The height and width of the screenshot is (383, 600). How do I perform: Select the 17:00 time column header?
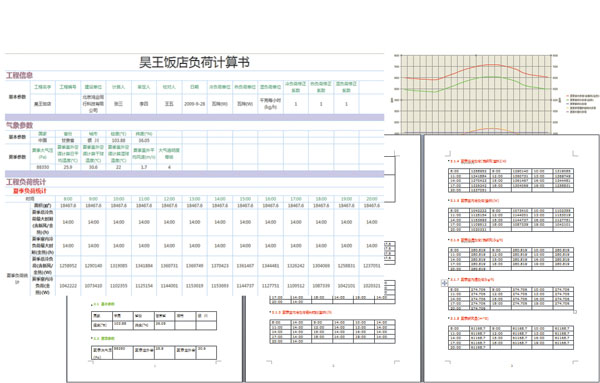point(296,199)
